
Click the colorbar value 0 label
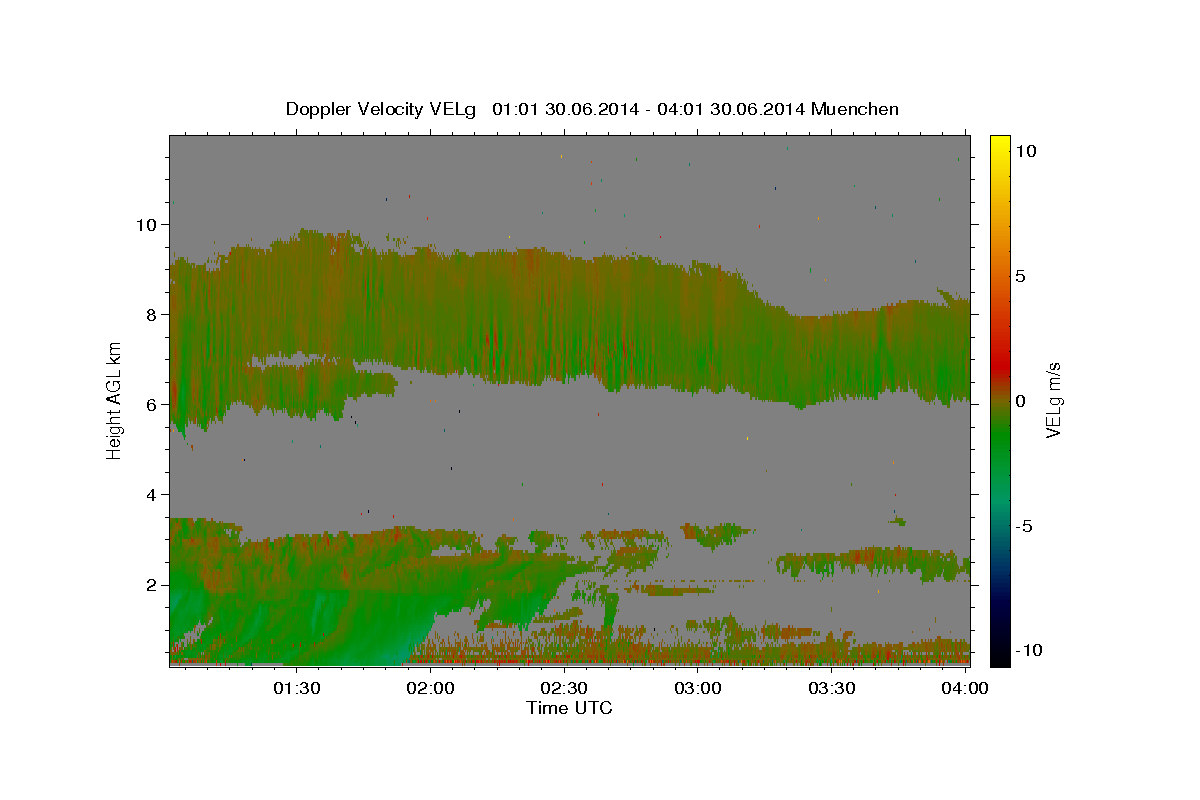coord(1021,401)
